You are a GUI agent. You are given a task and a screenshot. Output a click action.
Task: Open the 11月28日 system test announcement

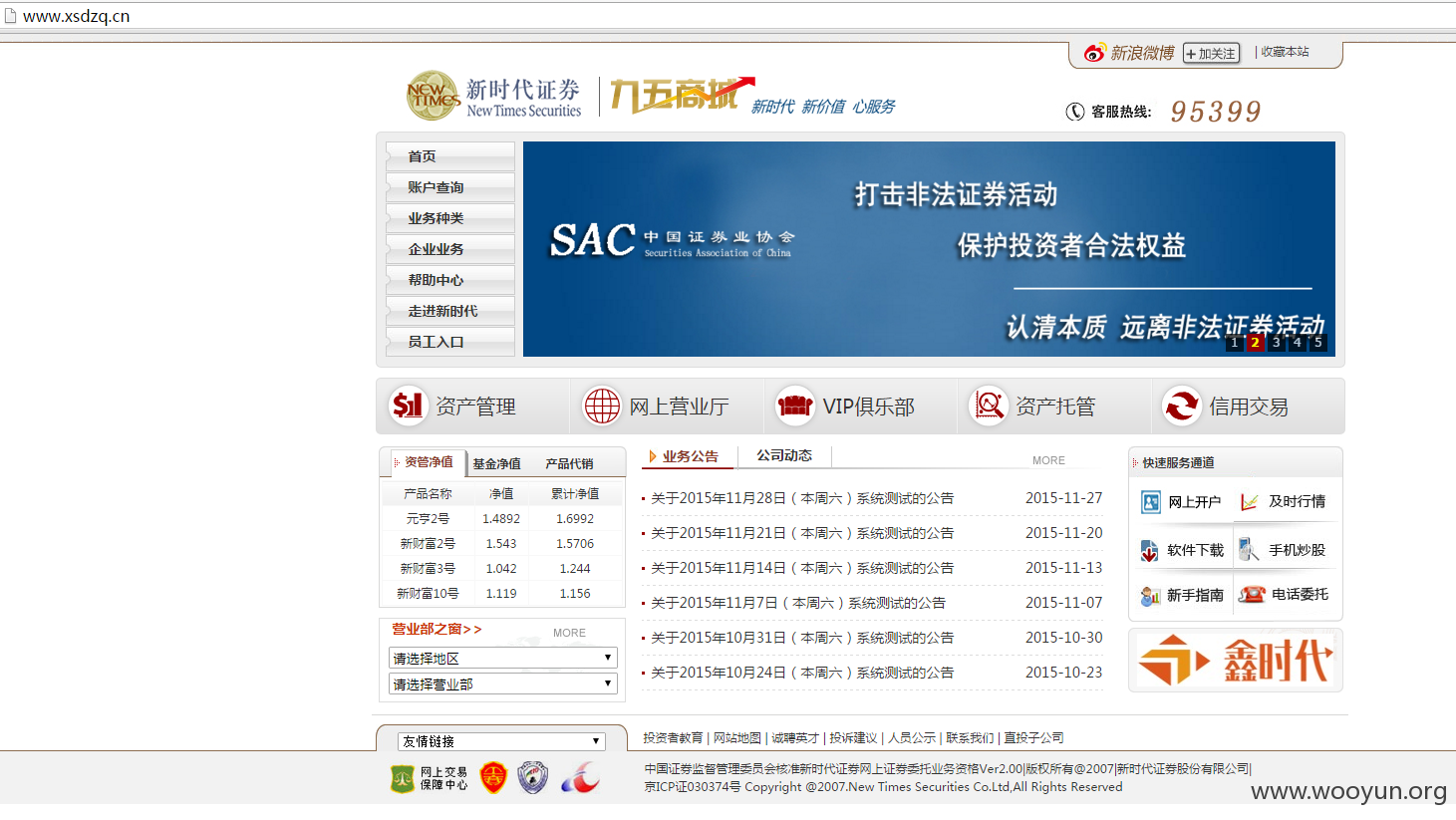click(802, 498)
